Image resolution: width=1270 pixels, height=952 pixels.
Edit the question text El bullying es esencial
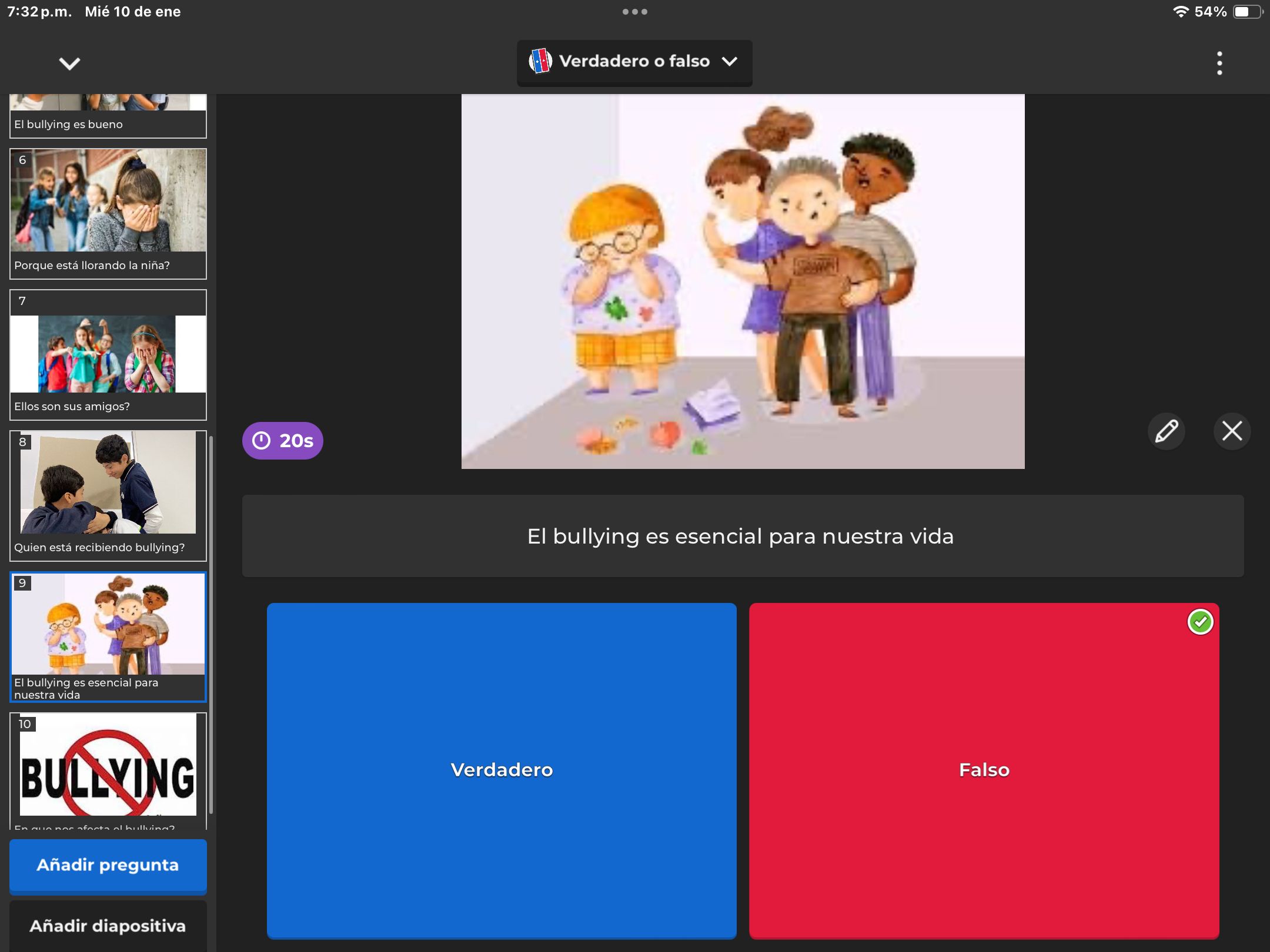coord(742,537)
